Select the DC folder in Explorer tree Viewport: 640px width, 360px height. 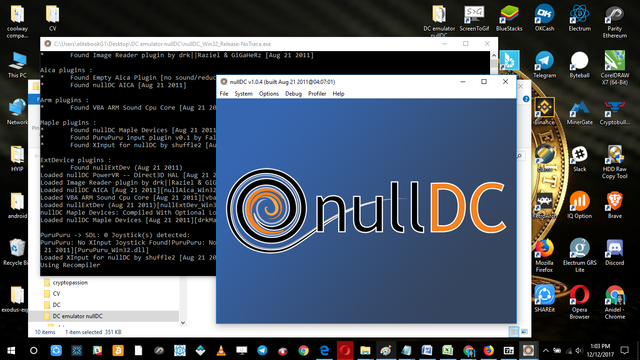pos(56,305)
